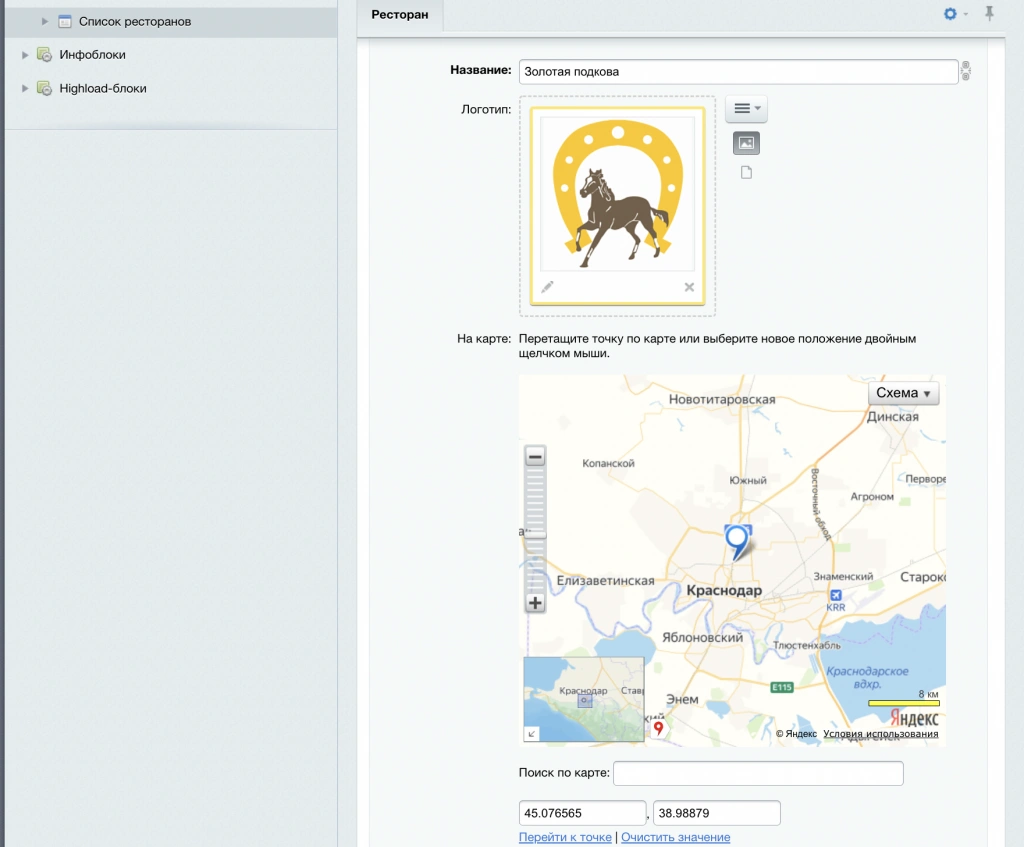The height and width of the screenshot is (847, 1024).
Task: Click the green E115 road badge
Action: point(782,687)
